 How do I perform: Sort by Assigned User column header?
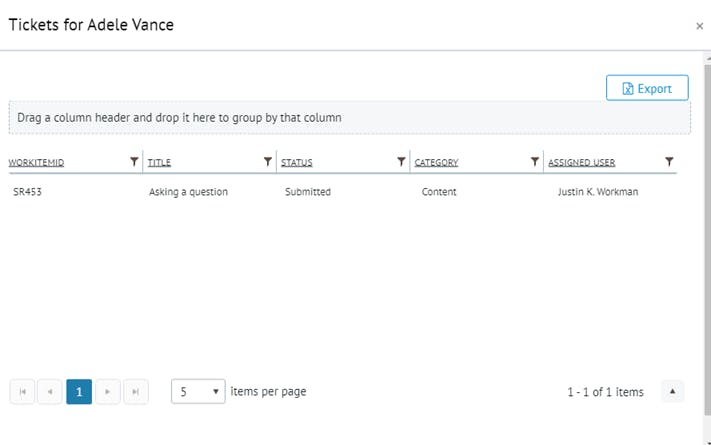(x=582, y=162)
